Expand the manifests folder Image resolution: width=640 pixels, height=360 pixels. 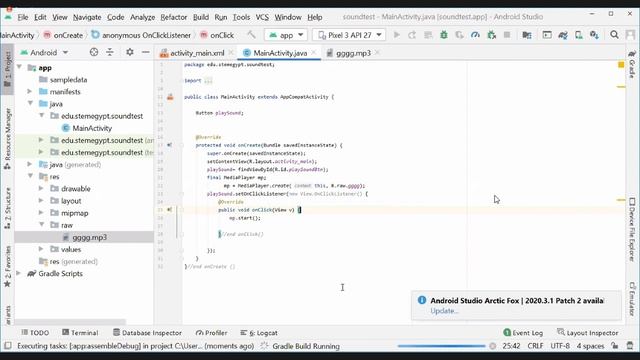30,91
